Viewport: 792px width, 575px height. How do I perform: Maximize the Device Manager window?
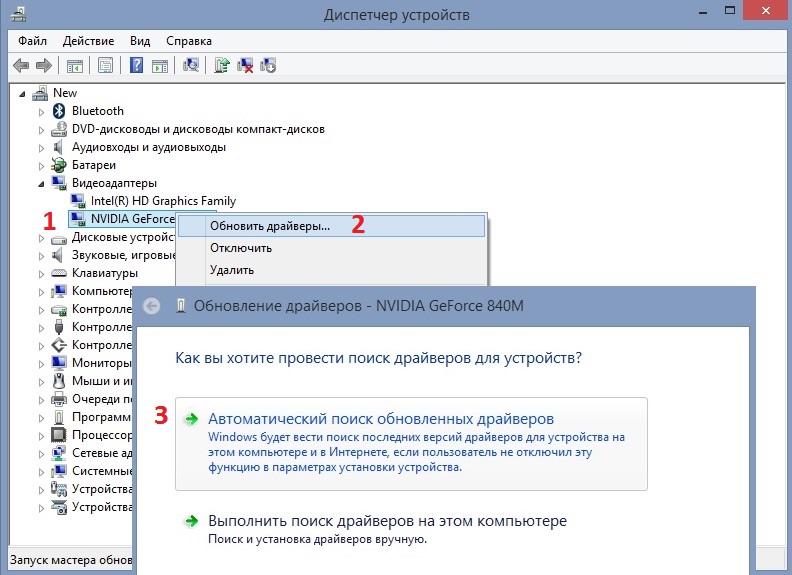730,11
